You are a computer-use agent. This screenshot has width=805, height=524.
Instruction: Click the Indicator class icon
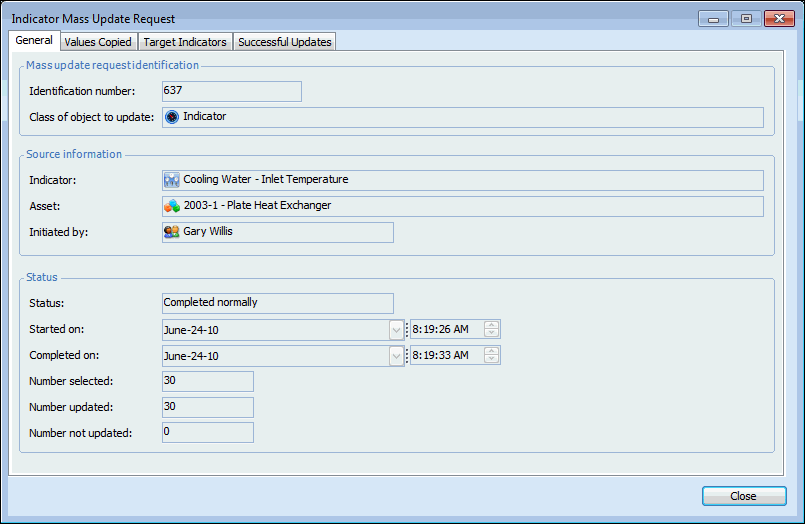coord(171,117)
